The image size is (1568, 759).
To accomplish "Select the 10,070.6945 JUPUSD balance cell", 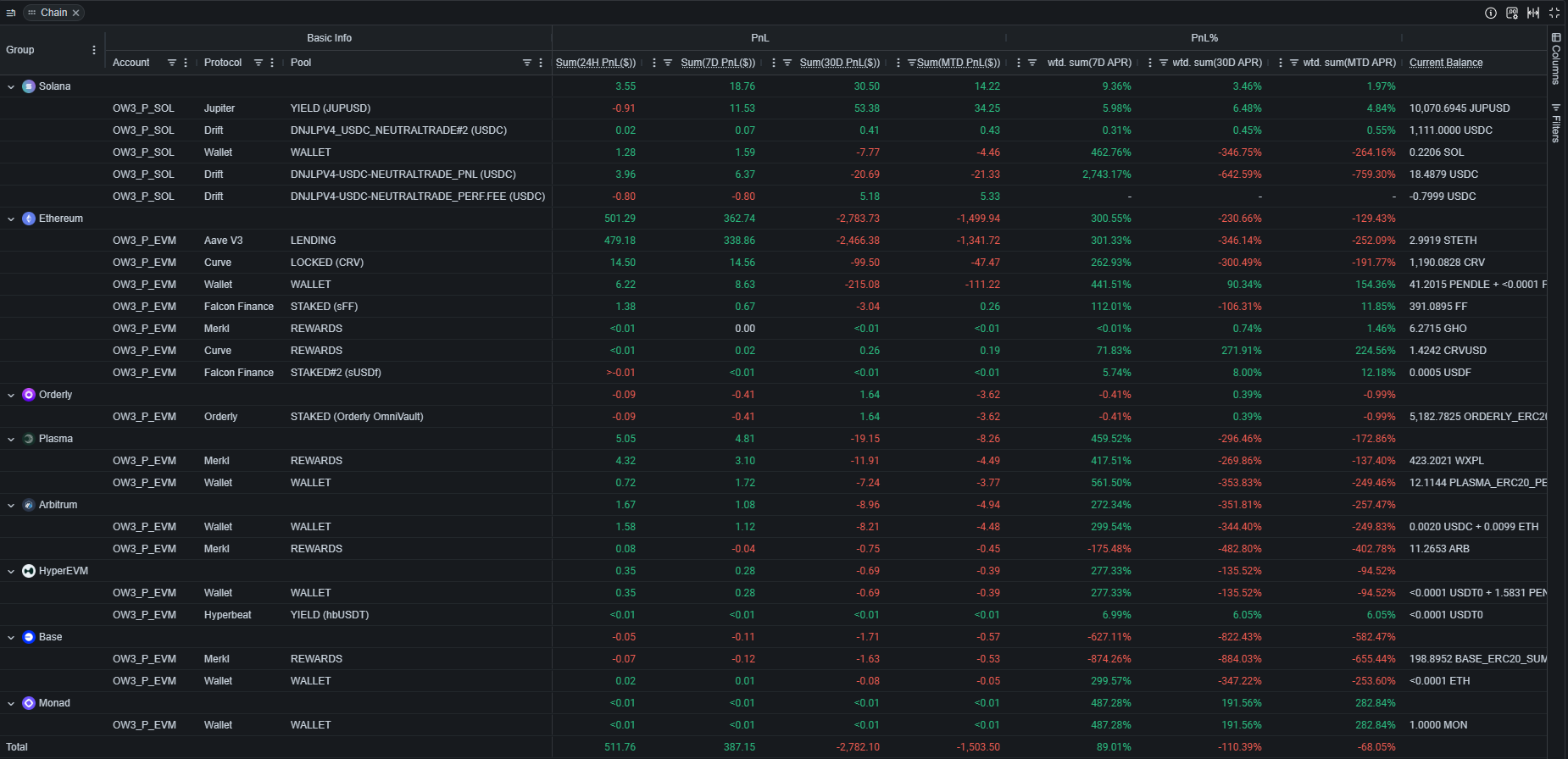I will click(1460, 108).
